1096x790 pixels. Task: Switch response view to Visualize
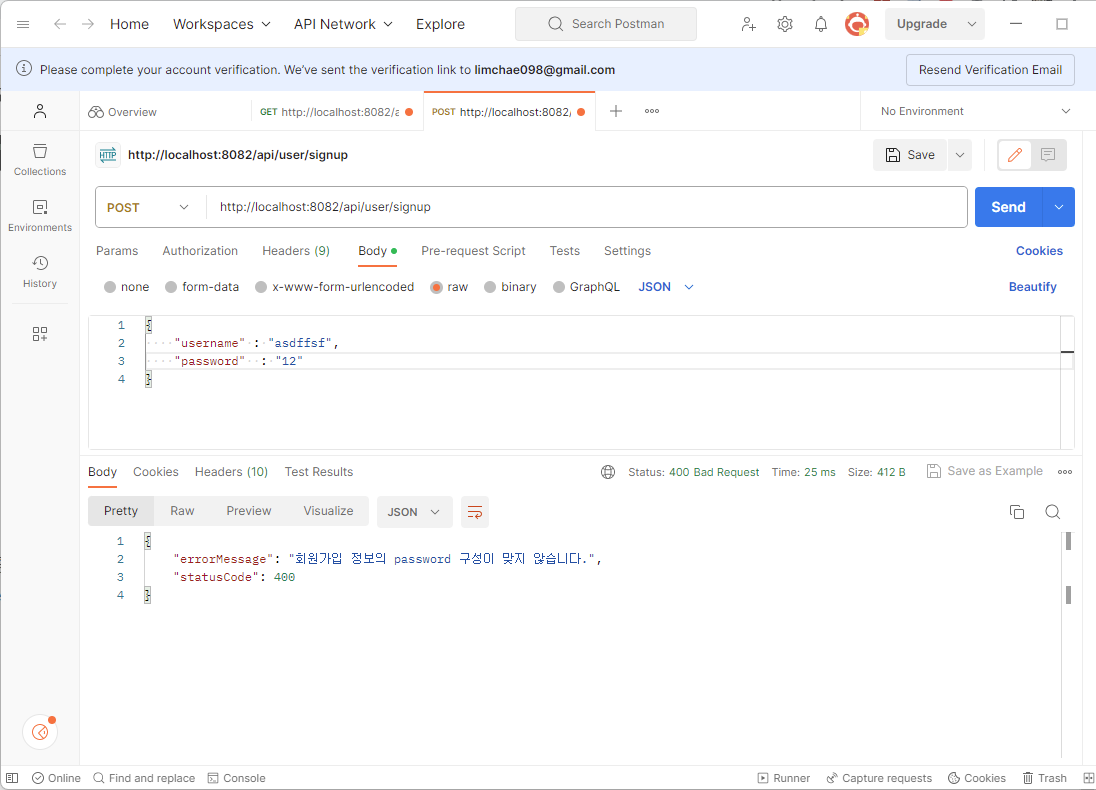pos(329,512)
